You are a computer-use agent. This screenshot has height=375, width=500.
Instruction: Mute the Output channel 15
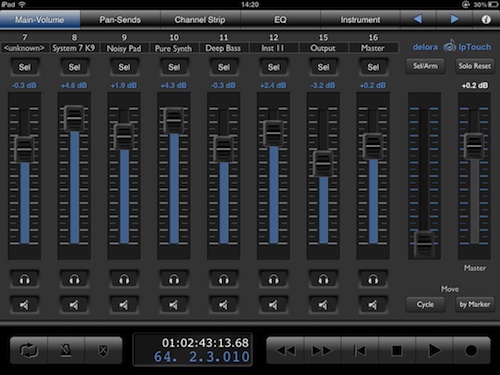323,304
